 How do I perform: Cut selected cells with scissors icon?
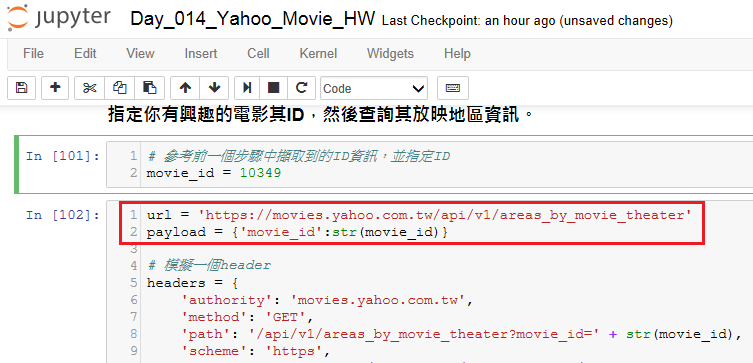point(89,88)
